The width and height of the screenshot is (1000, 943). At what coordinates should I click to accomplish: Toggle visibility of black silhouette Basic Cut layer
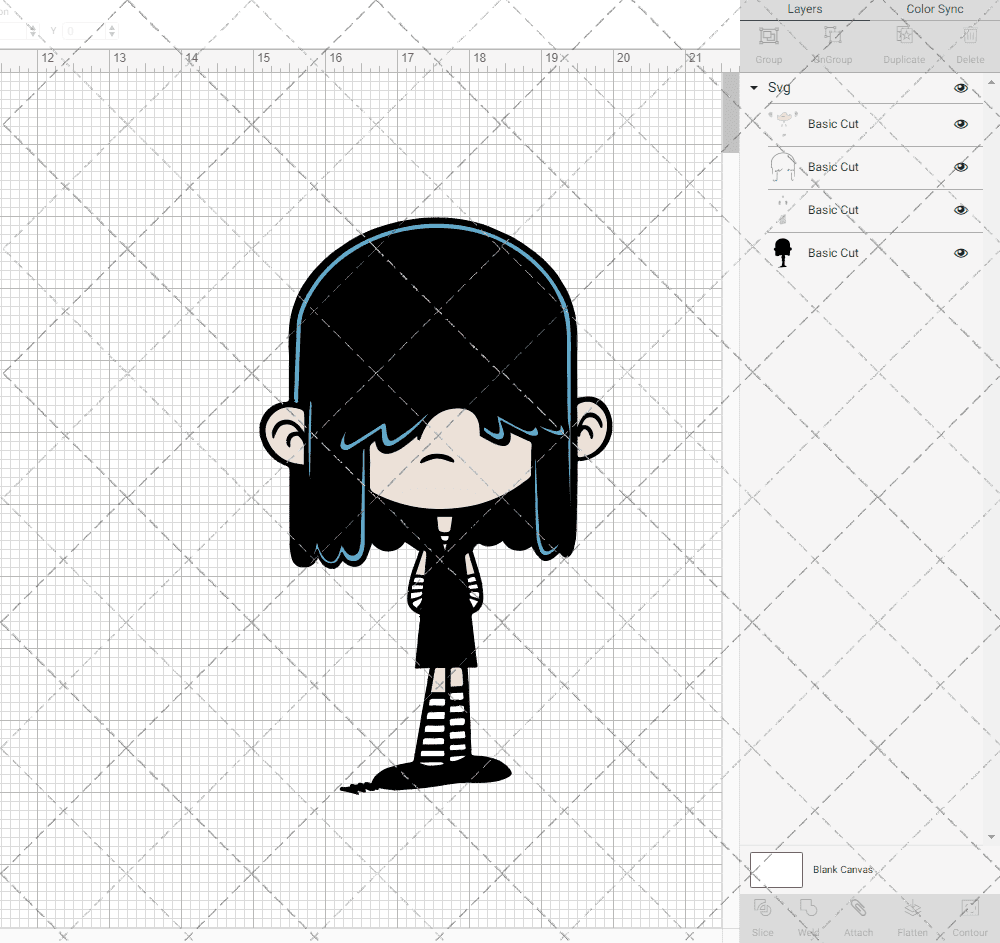coord(960,253)
